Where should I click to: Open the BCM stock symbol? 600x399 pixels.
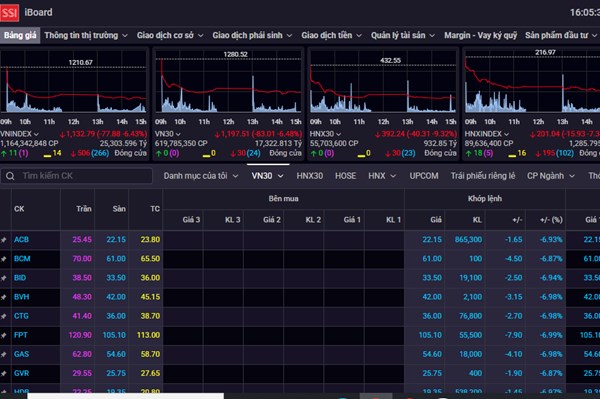click(22, 259)
